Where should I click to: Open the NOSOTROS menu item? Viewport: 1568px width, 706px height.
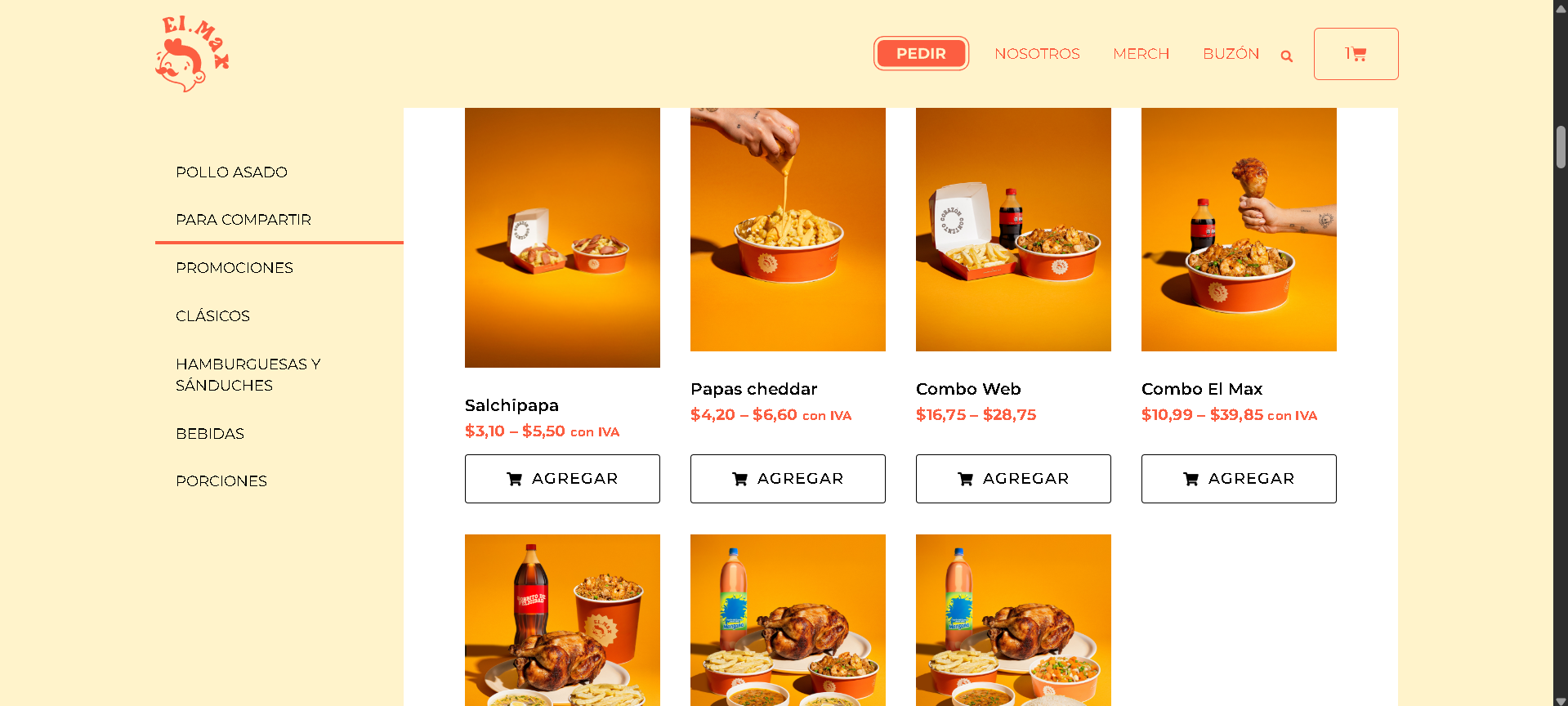1037,54
